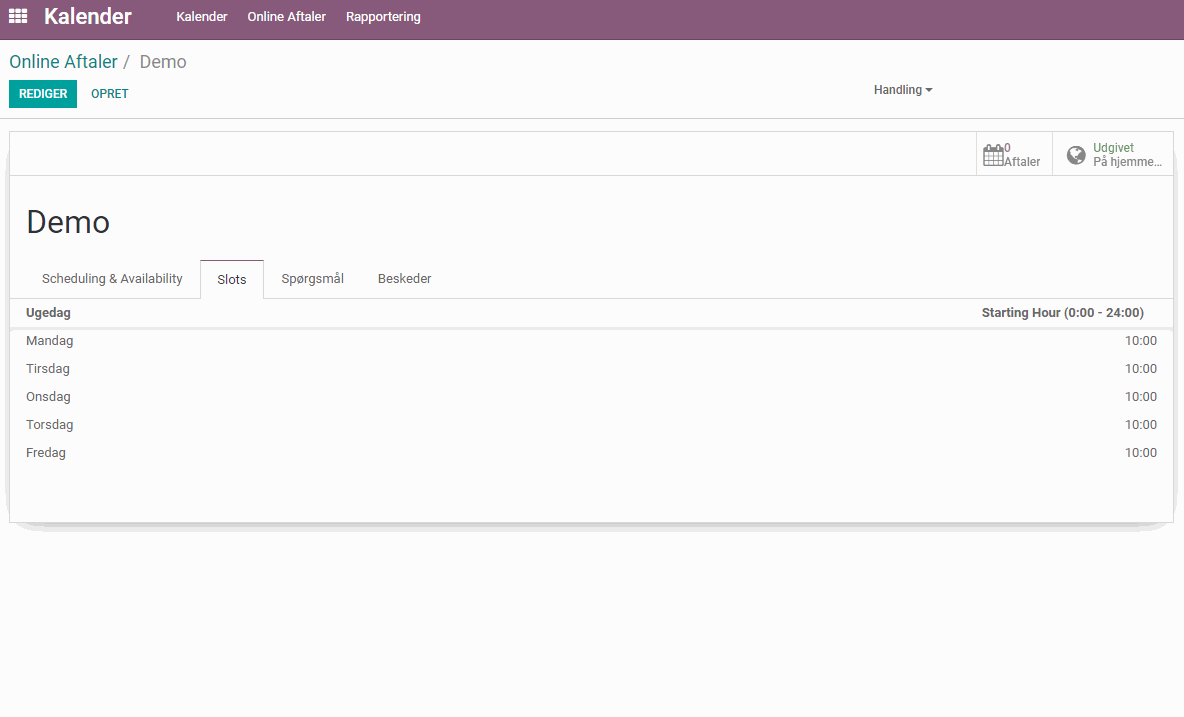Select the Fredag row
The width and height of the screenshot is (1184, 717).
click(591, 452)
